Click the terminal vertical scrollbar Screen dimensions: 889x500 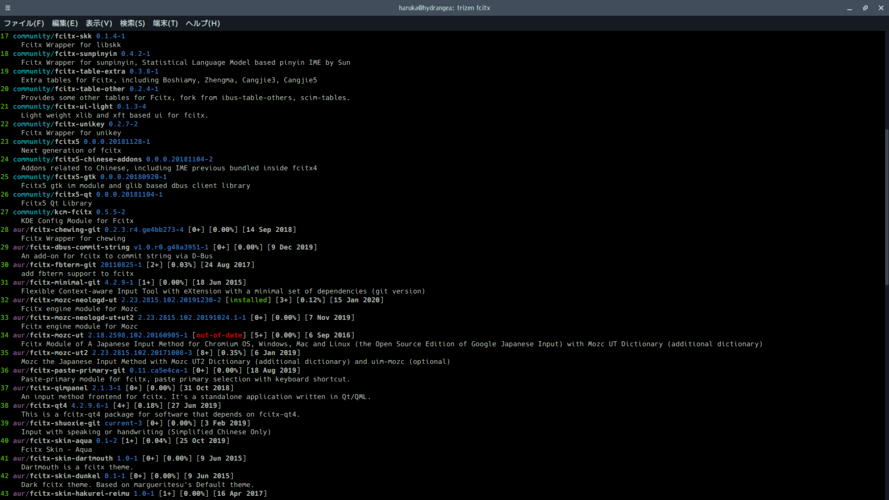[x=886, y=207]
